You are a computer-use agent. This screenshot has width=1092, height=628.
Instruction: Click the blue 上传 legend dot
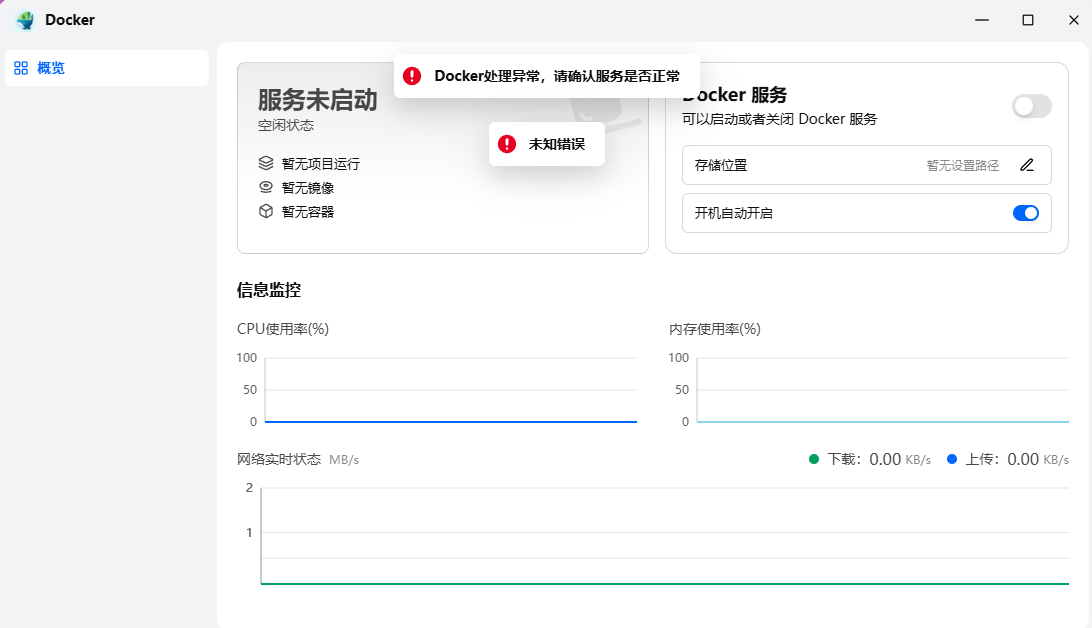pos(952,459)
